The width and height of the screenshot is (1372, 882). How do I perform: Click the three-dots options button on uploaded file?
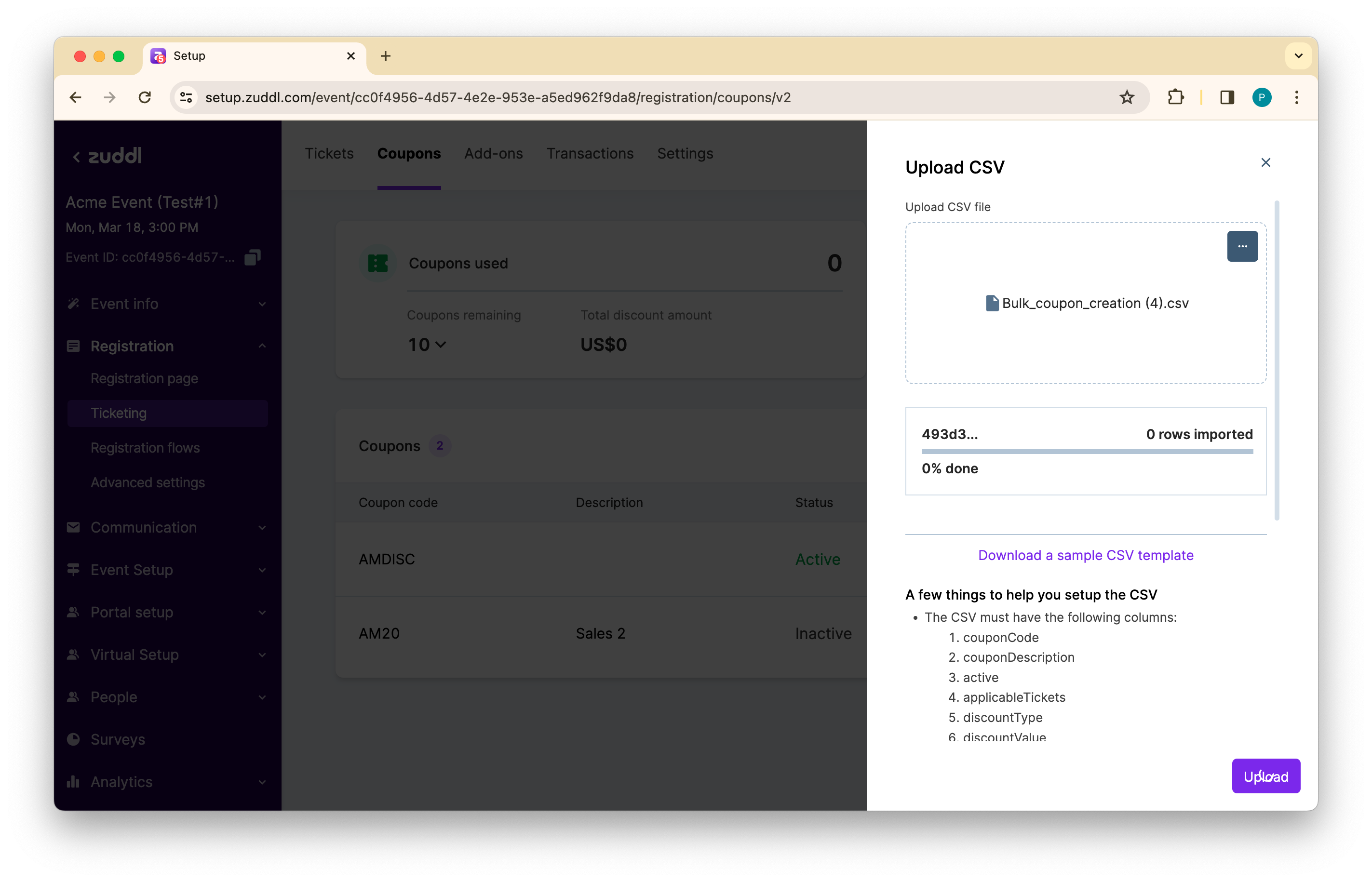(1242, 246)
